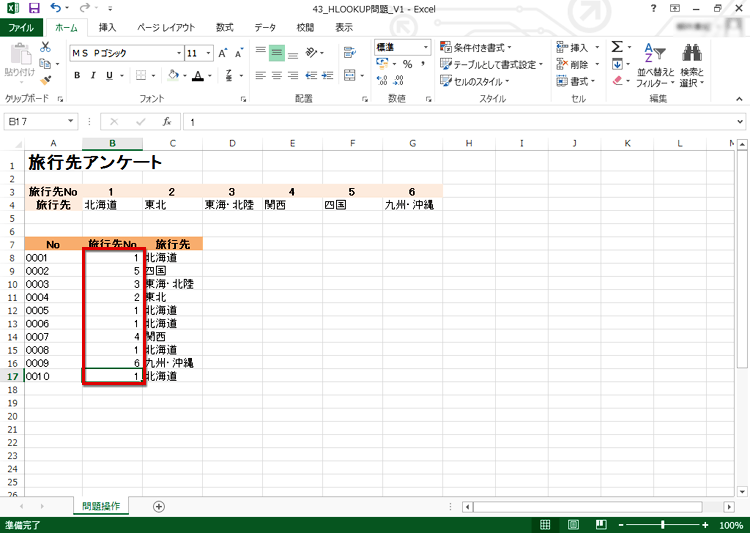Apply percent style
Viewport: 750px width, 533px height.
click(408, 64)
